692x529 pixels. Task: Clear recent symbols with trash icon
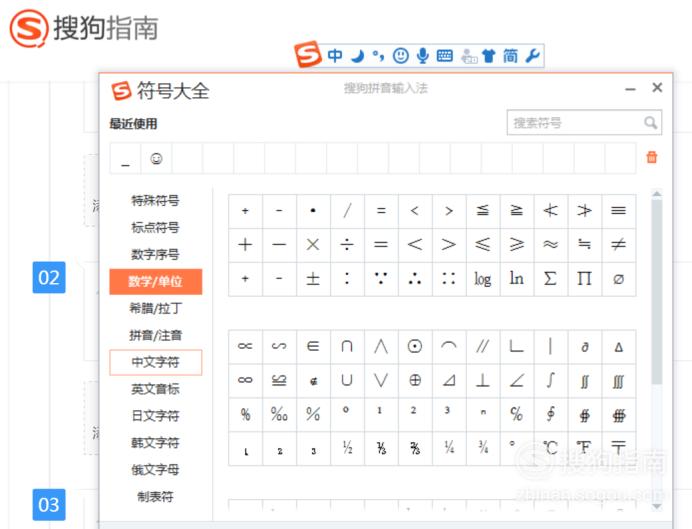pyautogui.click(x=652, y=157)
